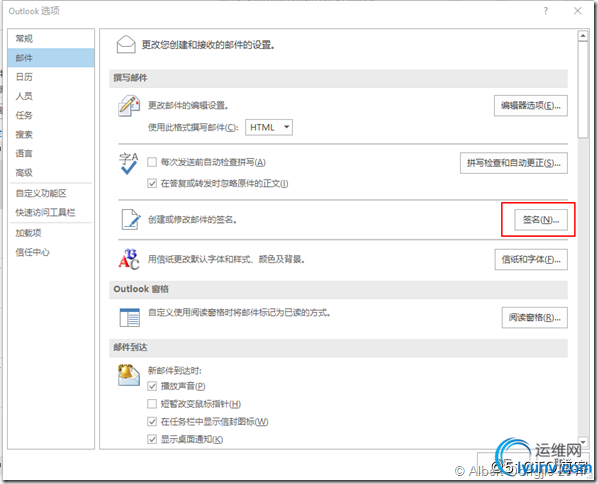This screenshot has width=598, height=484.
Task: Click the 撰写邮件 section header
Action: click(x=338, y=78)
